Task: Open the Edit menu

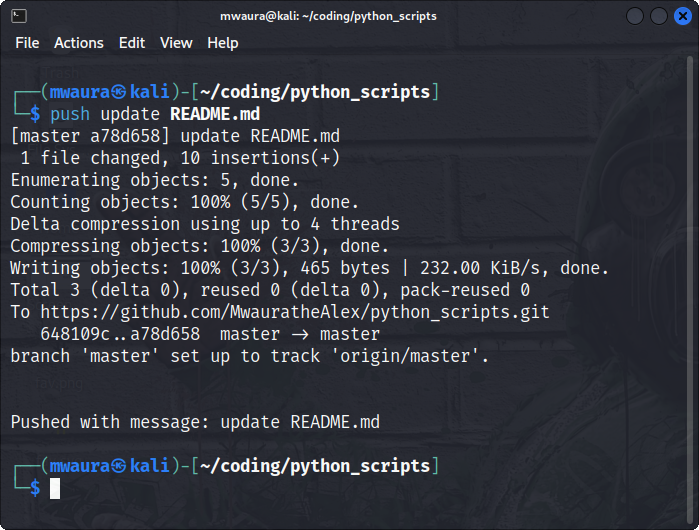Action: point(132,43)
